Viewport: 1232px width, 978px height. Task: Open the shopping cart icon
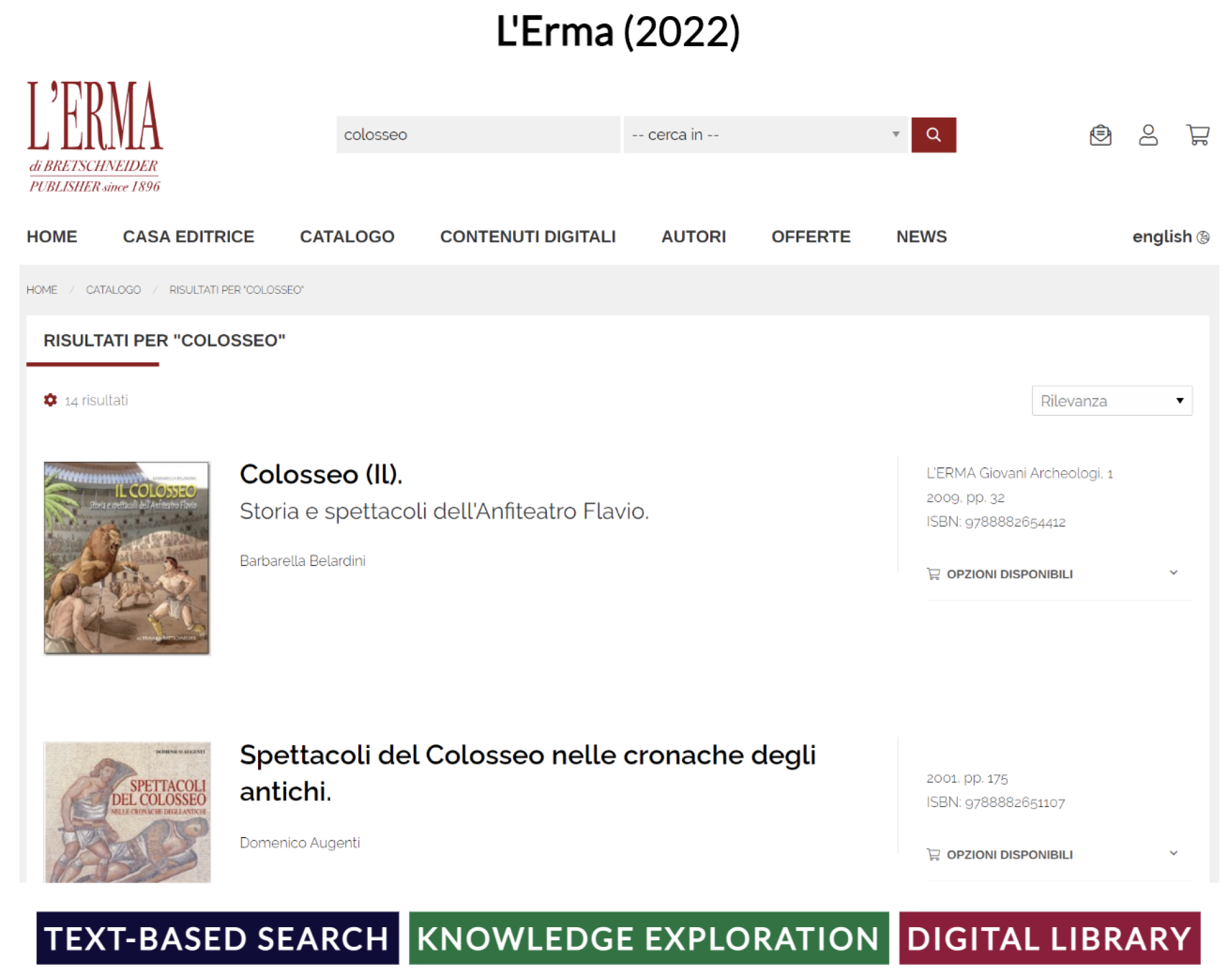pyautogui.click(x=1197, y=135)
